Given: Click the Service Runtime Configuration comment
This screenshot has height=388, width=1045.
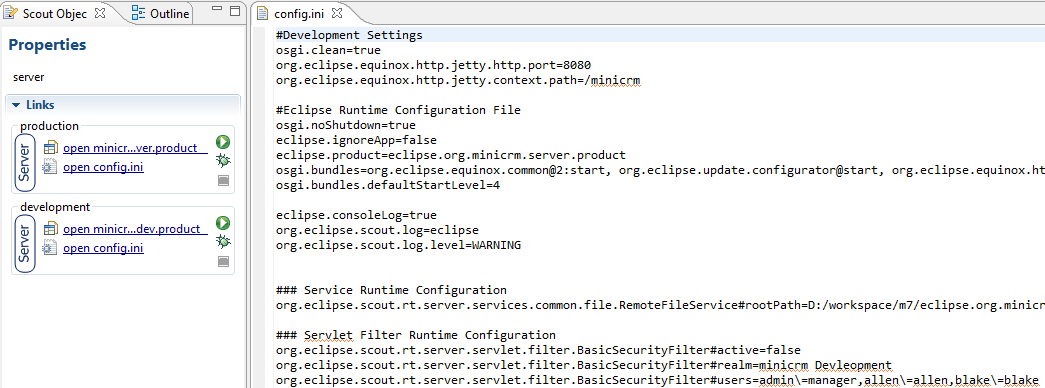Looking at the screenshot, I should 391,290.
